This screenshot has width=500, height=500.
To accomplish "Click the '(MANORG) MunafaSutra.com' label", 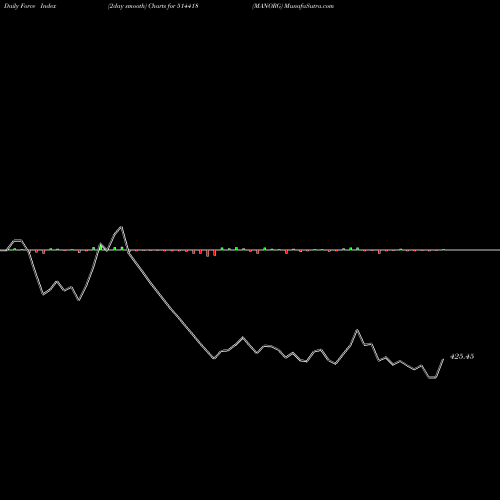I will pyautogui.click(x=293, y=6).
